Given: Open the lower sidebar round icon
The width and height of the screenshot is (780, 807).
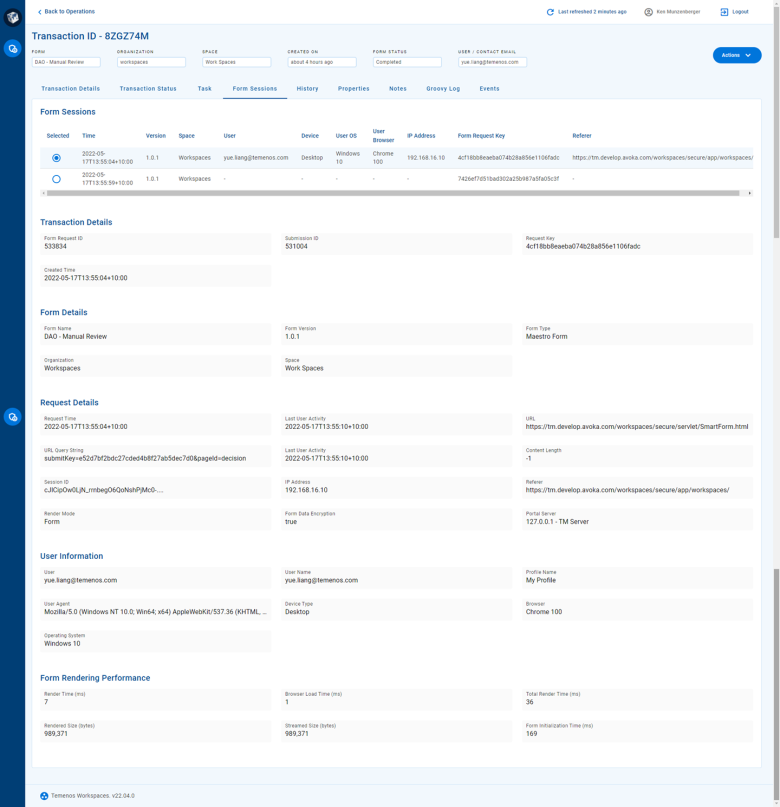Looking at the screenshot, I should click(x=12, y=417).
